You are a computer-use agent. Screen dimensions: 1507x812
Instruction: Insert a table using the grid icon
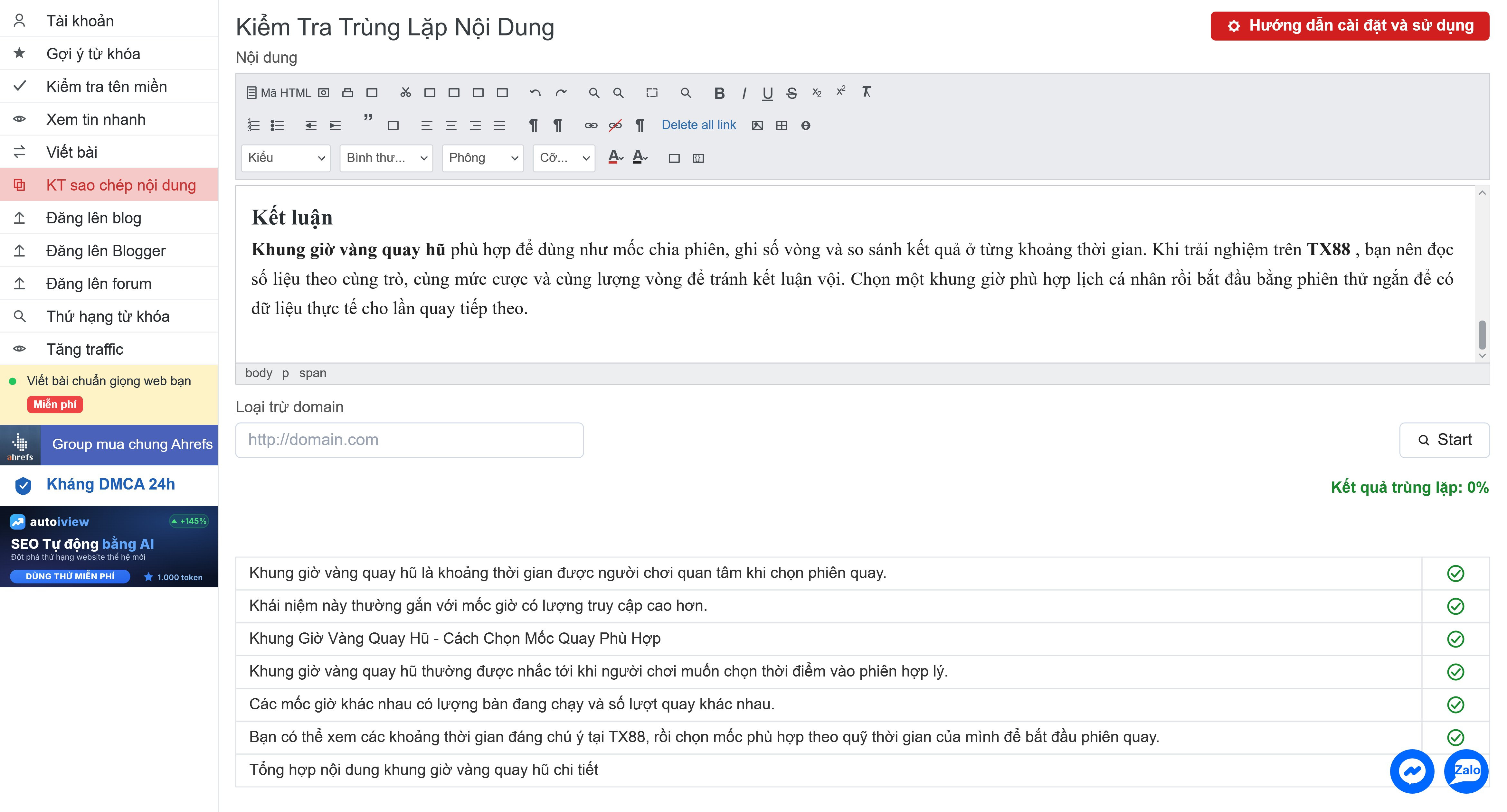click(782, 125)
